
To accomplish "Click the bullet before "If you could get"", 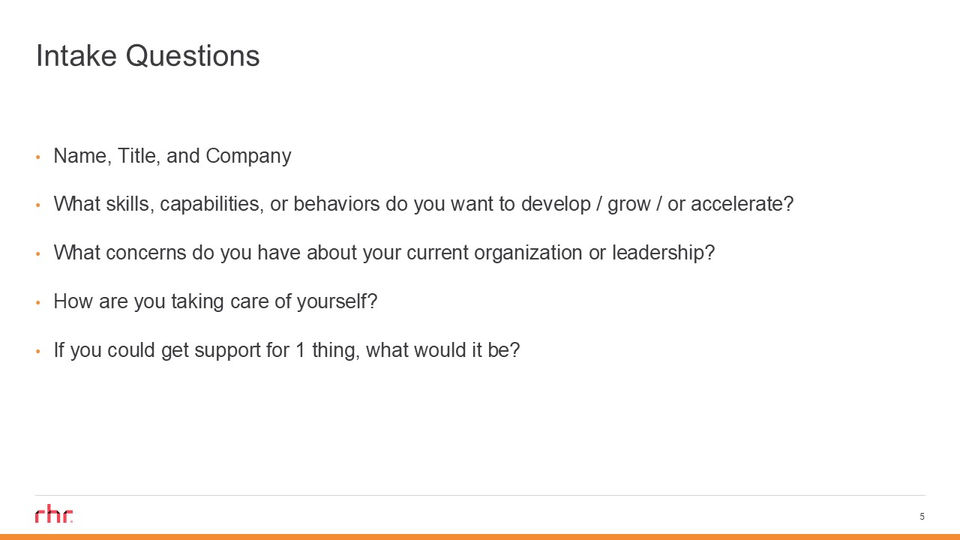I will coord(38,352).
